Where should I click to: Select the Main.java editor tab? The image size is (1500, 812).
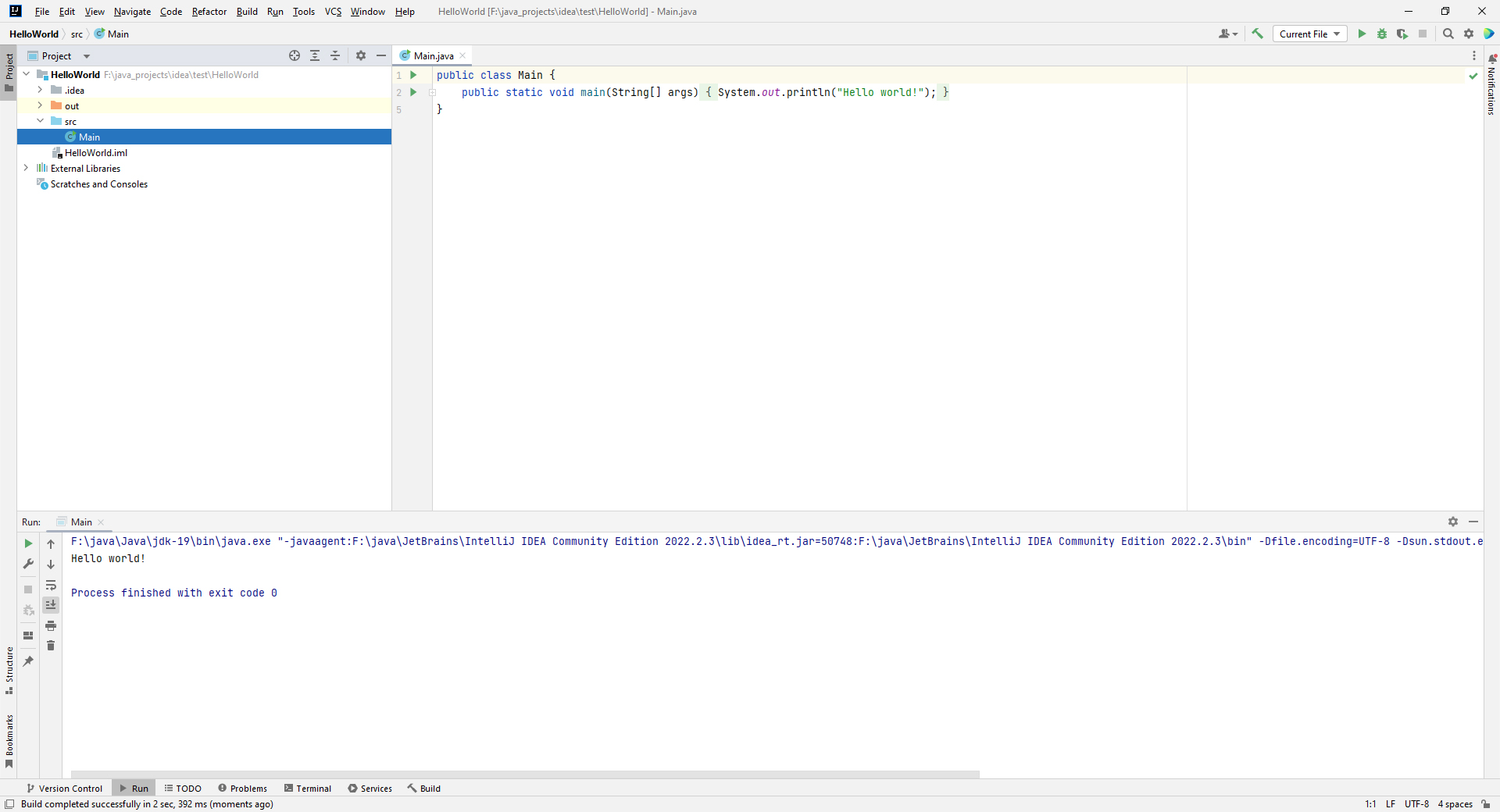(x=433, y=55)
